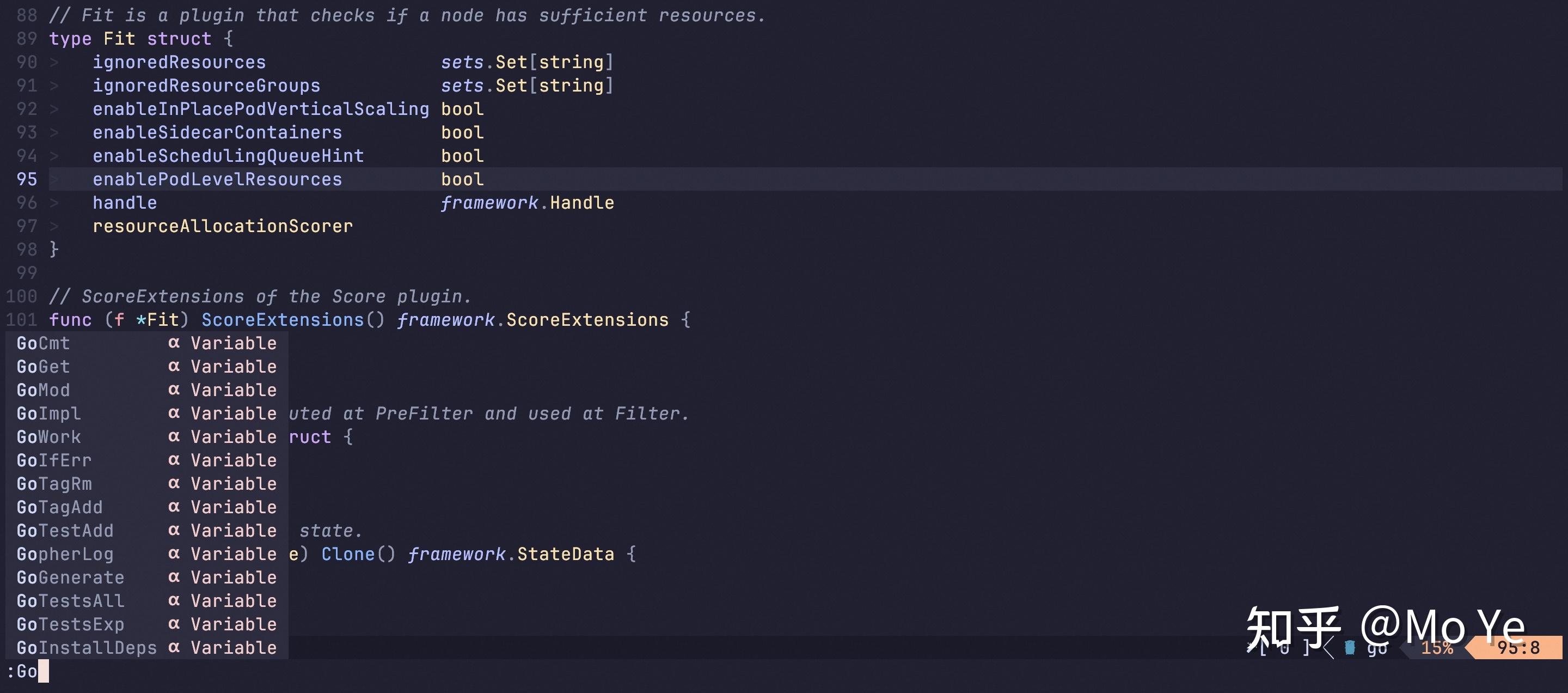The width and height of the screenshot is (1568, 693).
Task: Select the highlighted GoInstallDeps entry
Action: [x=85, y=647]
